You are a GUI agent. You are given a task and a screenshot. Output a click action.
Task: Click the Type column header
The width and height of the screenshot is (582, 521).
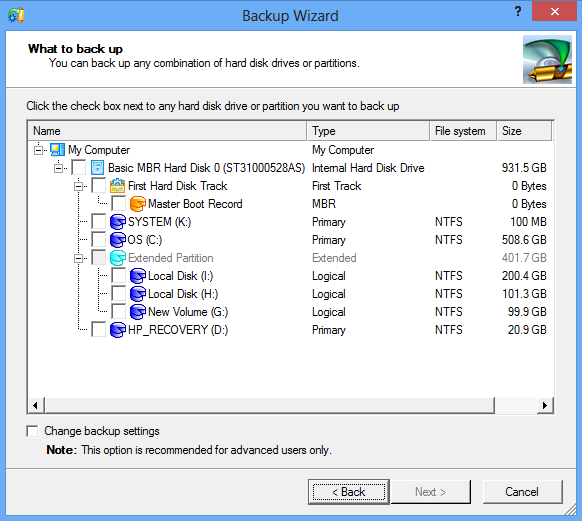[369, 131]
